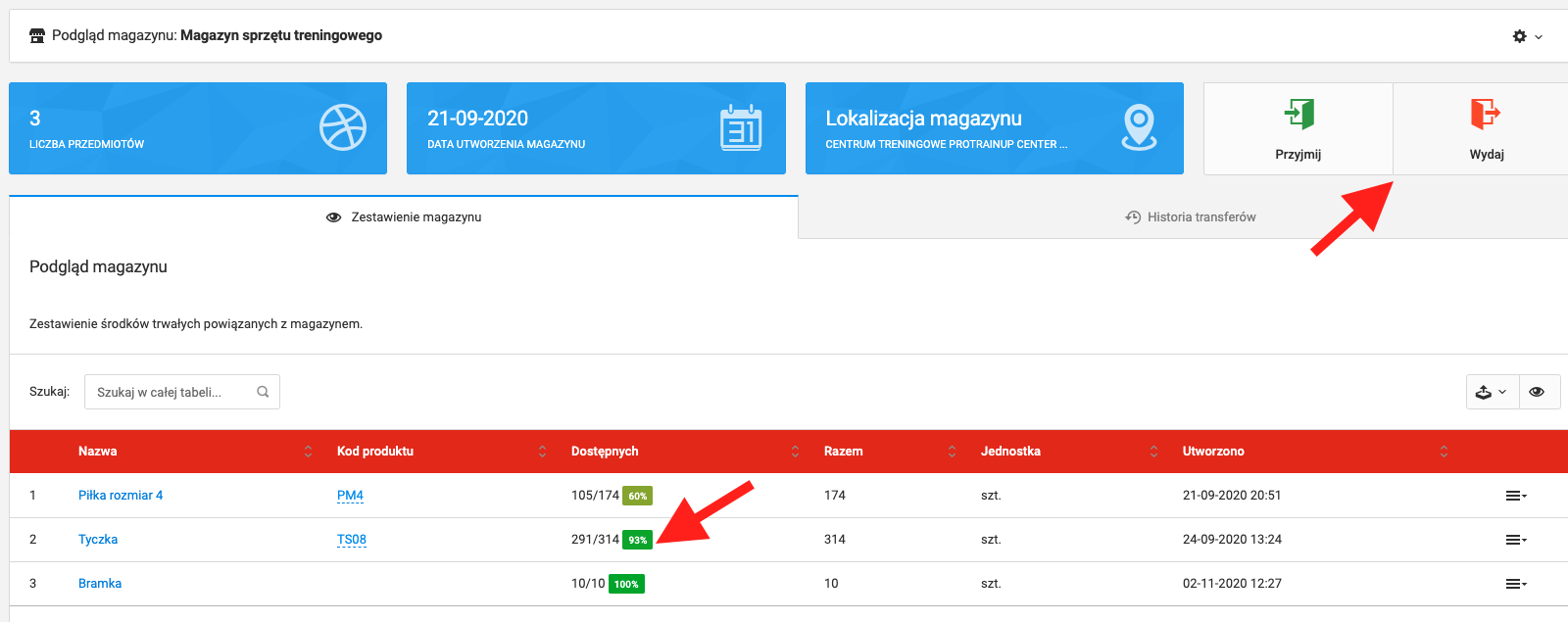Click the Przyjmij receive-goods icon
1568x622 pixels.
point(1298,115)
